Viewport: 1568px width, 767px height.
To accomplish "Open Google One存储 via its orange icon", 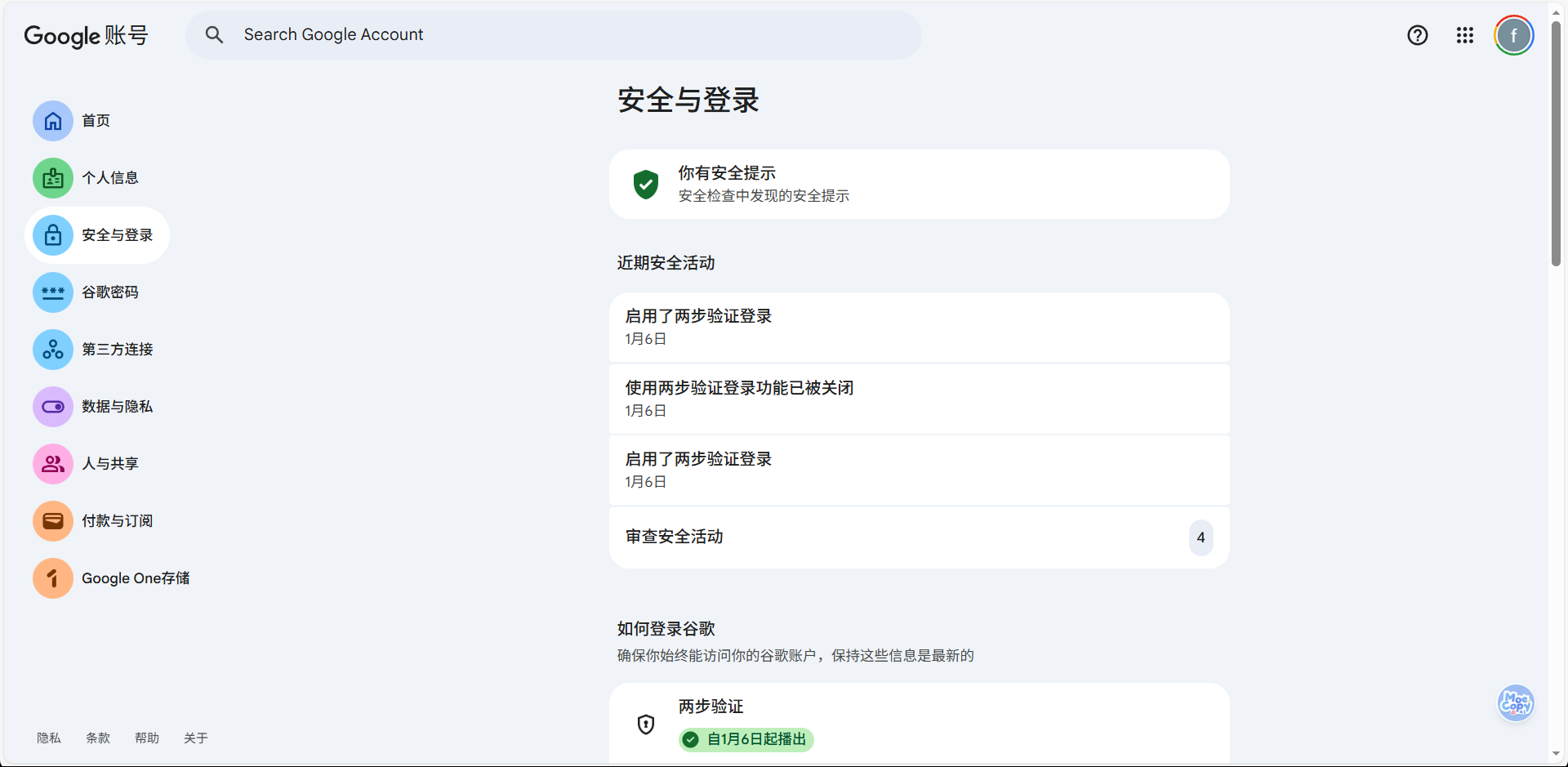I will [x=53, y=578].
